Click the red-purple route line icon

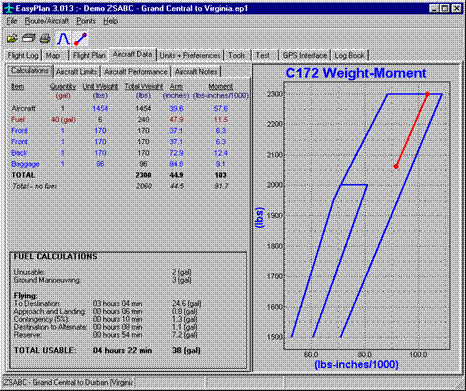point(81,39)
